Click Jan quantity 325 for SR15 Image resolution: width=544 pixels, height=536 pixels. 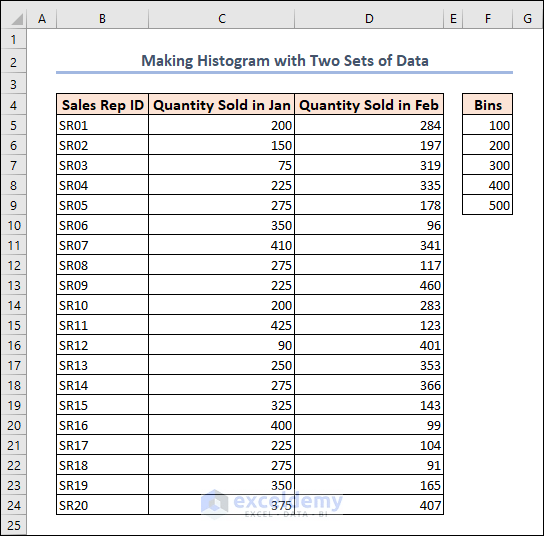pos(221,405)
